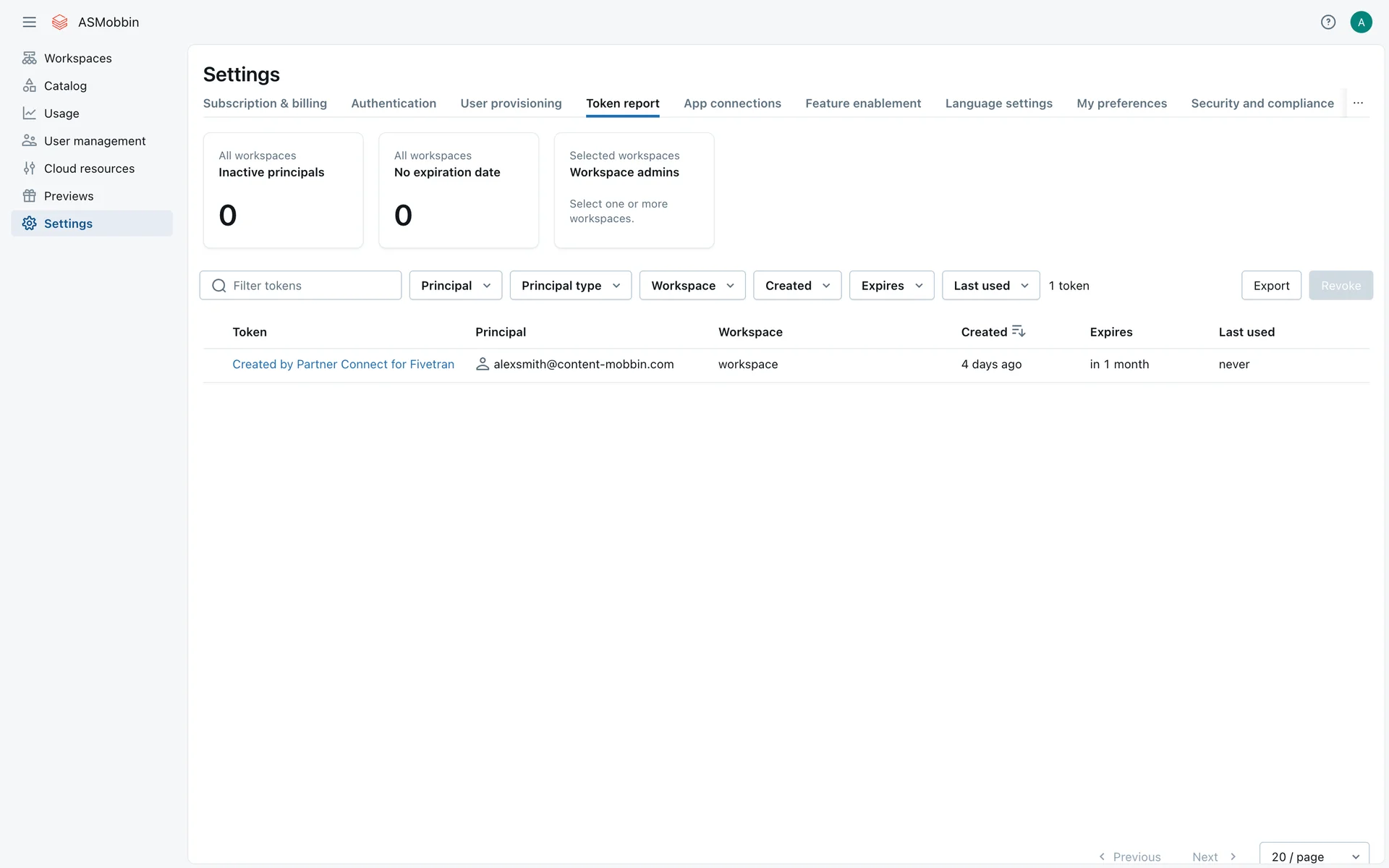The image size is (1389, 868).
Task: Expand the Principal filter dropdown
Action: coord(455,286)
